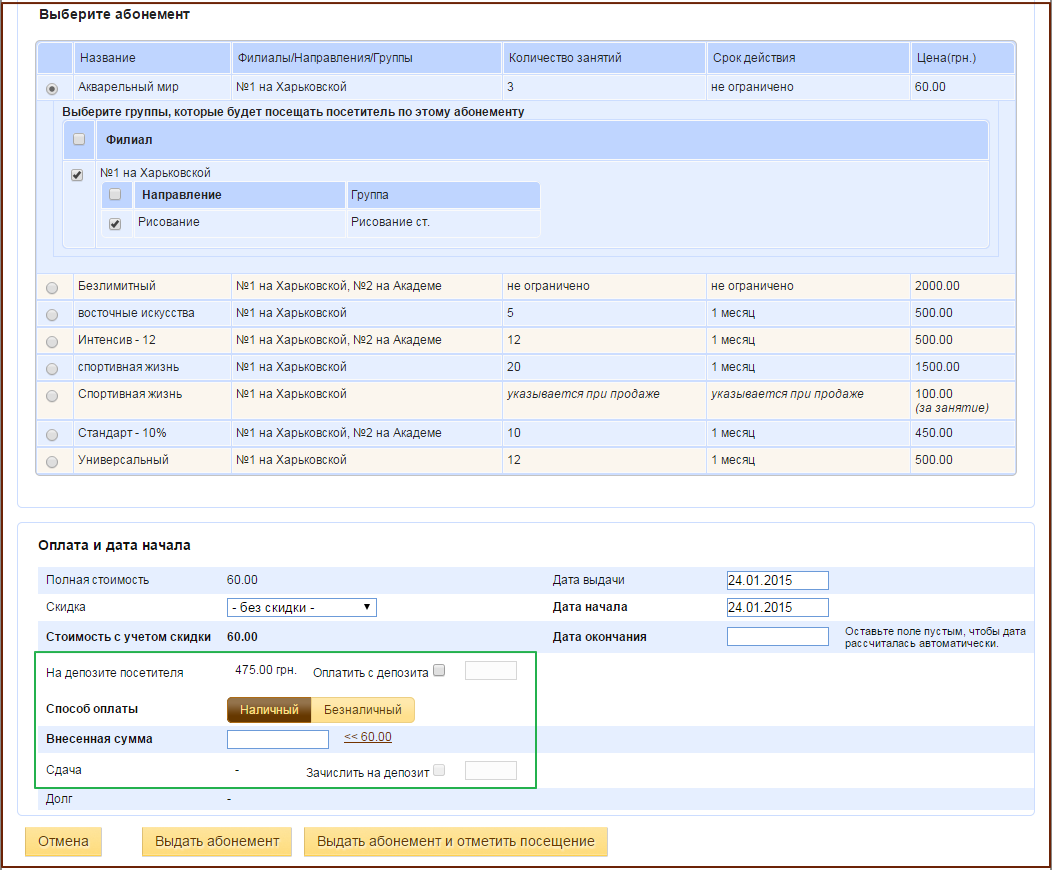Screen dimensions: 1052x870
Task: Click the 475.00 грн. deposit value
Action: [x=266, y=669]
